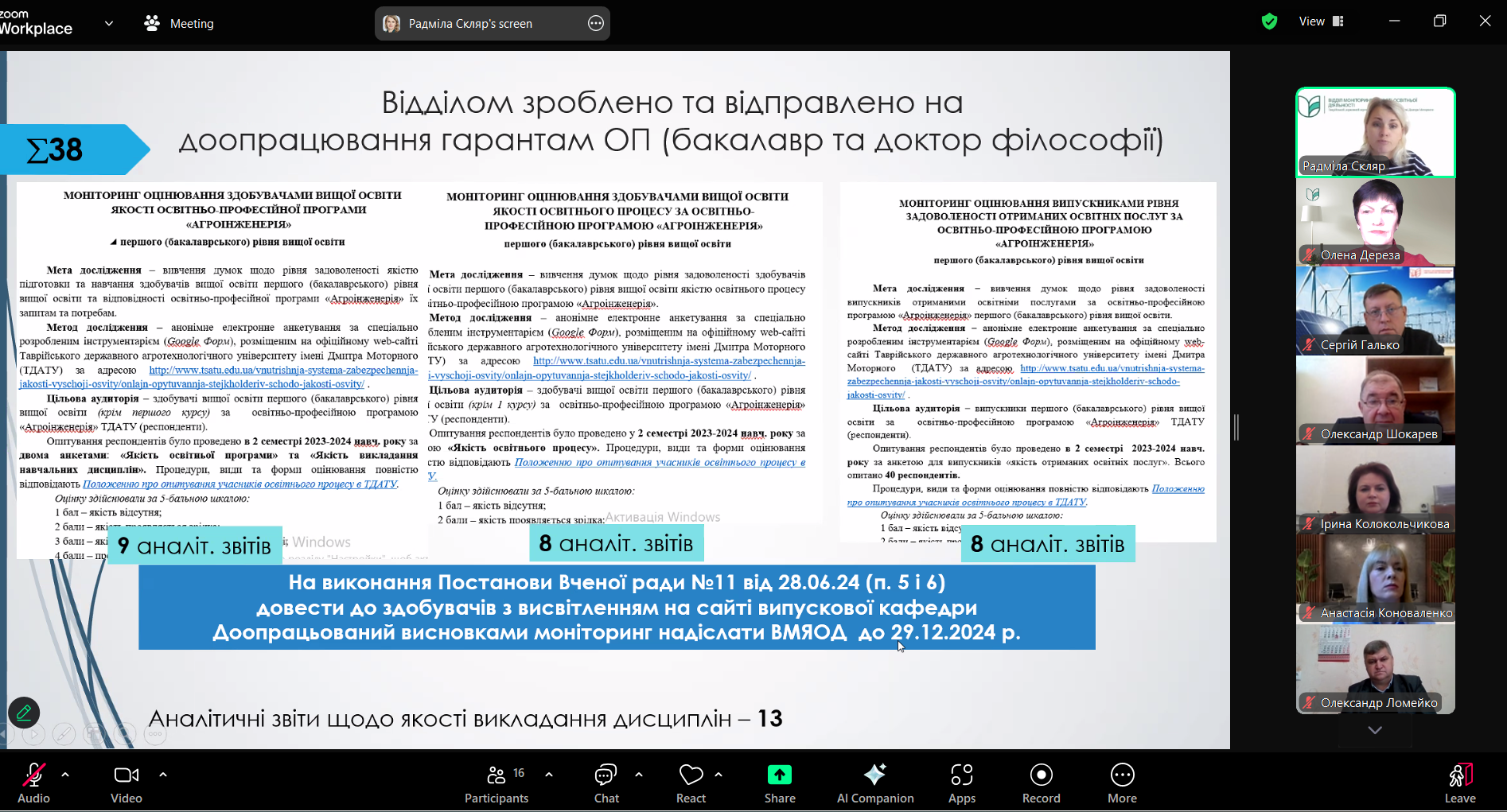Expand chat options arrow beside Chat
Image resolution: width=1507 pixels, height=812 pixels.
[x=639, y=774]
